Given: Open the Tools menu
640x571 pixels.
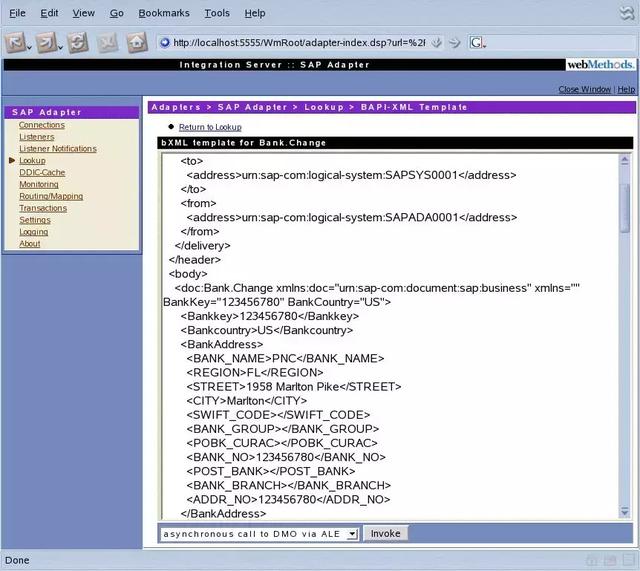Looking at the screenshot, I should 217,13.
